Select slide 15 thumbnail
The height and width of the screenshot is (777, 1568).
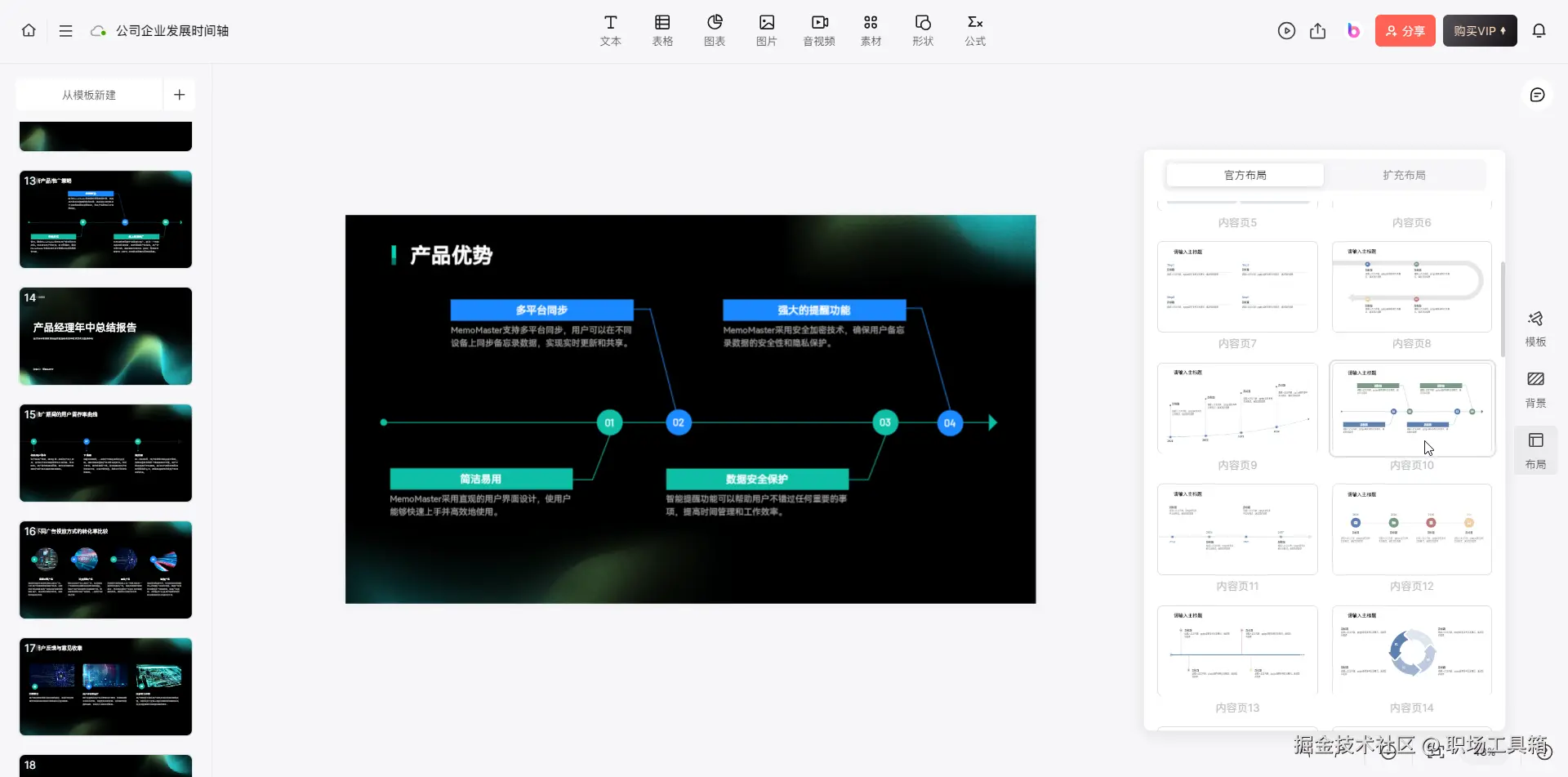[106, 453]
